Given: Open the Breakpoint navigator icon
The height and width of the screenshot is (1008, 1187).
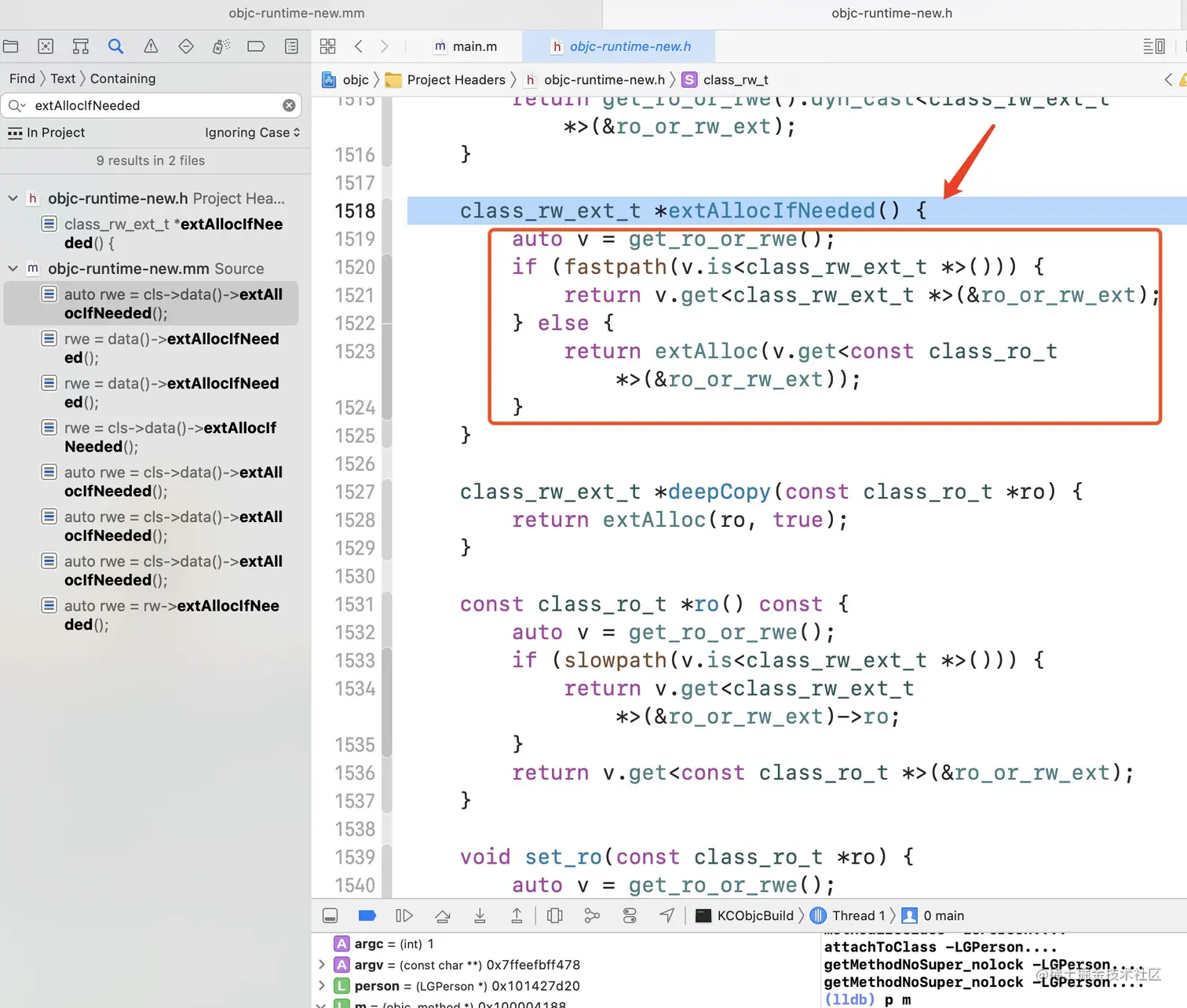Looking at the screenshot, I should 256,46.
